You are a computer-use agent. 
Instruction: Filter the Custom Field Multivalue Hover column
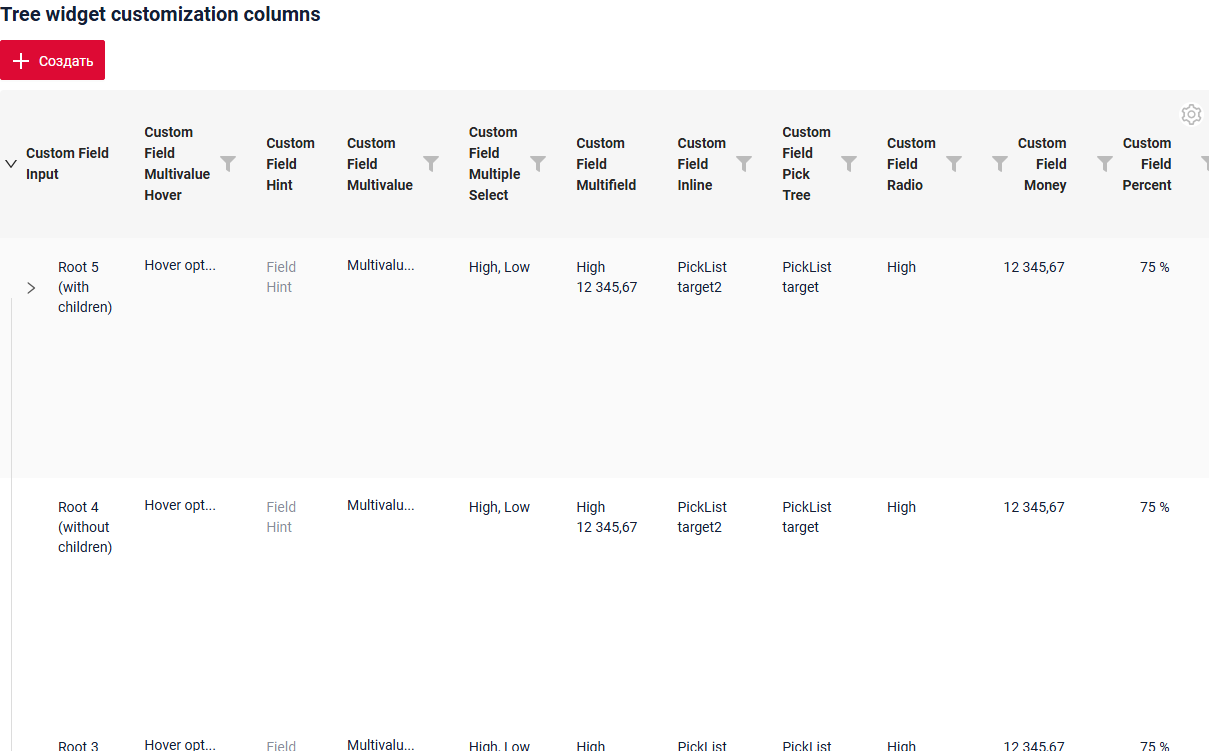tap(228, 163)
